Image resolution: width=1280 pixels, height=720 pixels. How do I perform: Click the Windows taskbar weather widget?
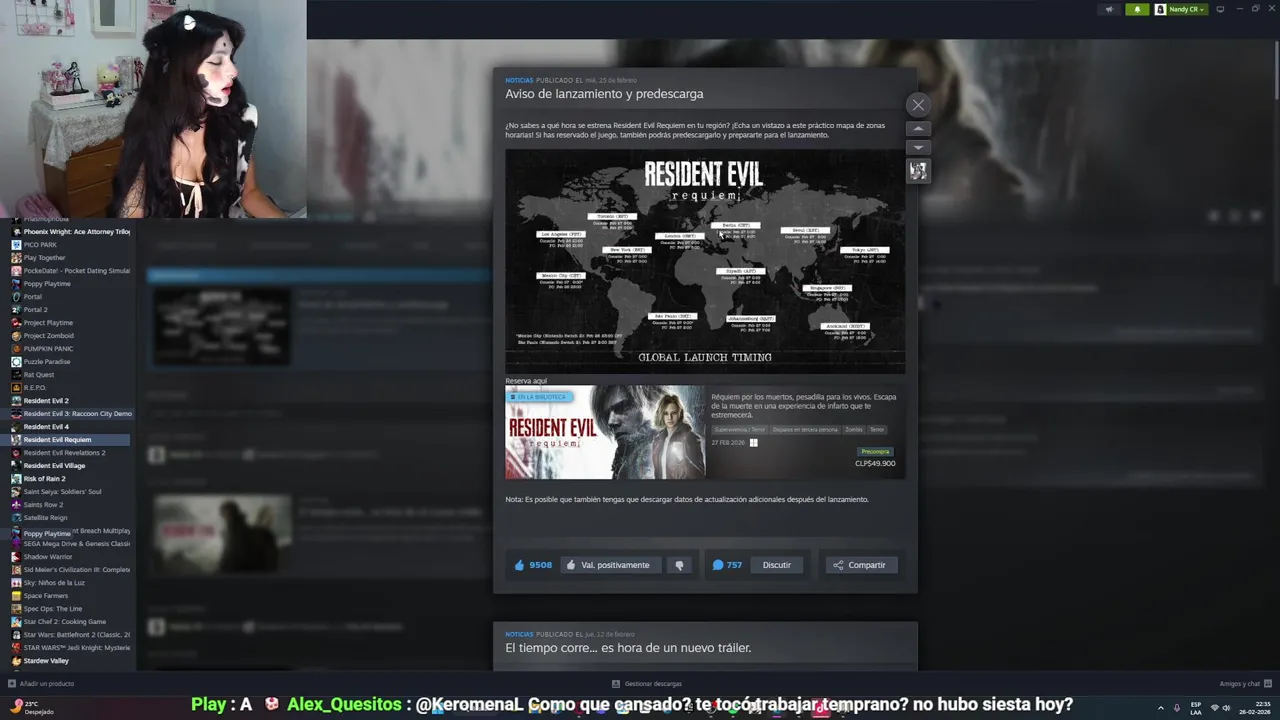pyautogui.click(x=32, y=707)
